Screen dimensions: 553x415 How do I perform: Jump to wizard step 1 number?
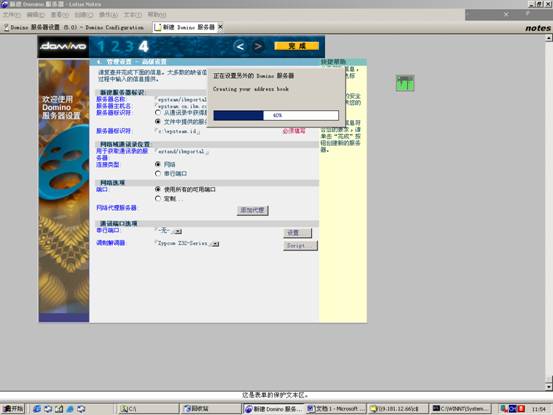click(101, 47)
